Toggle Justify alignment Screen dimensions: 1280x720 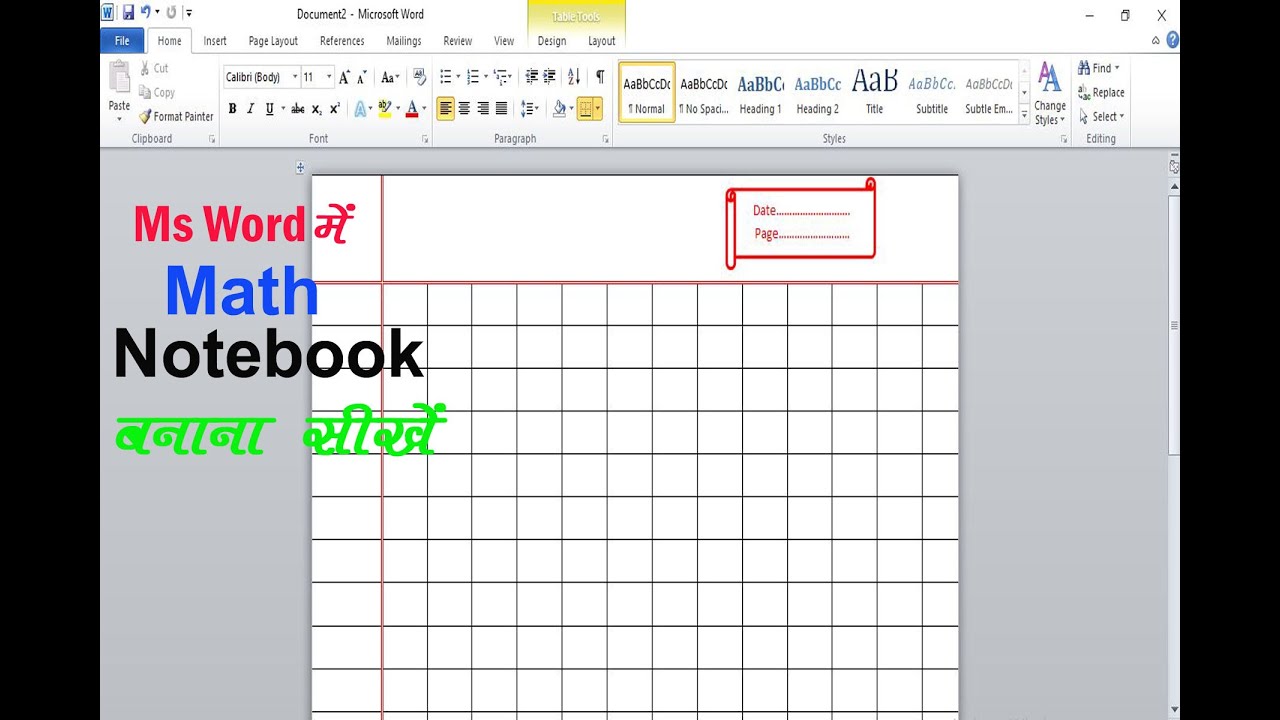coord(501,109)
